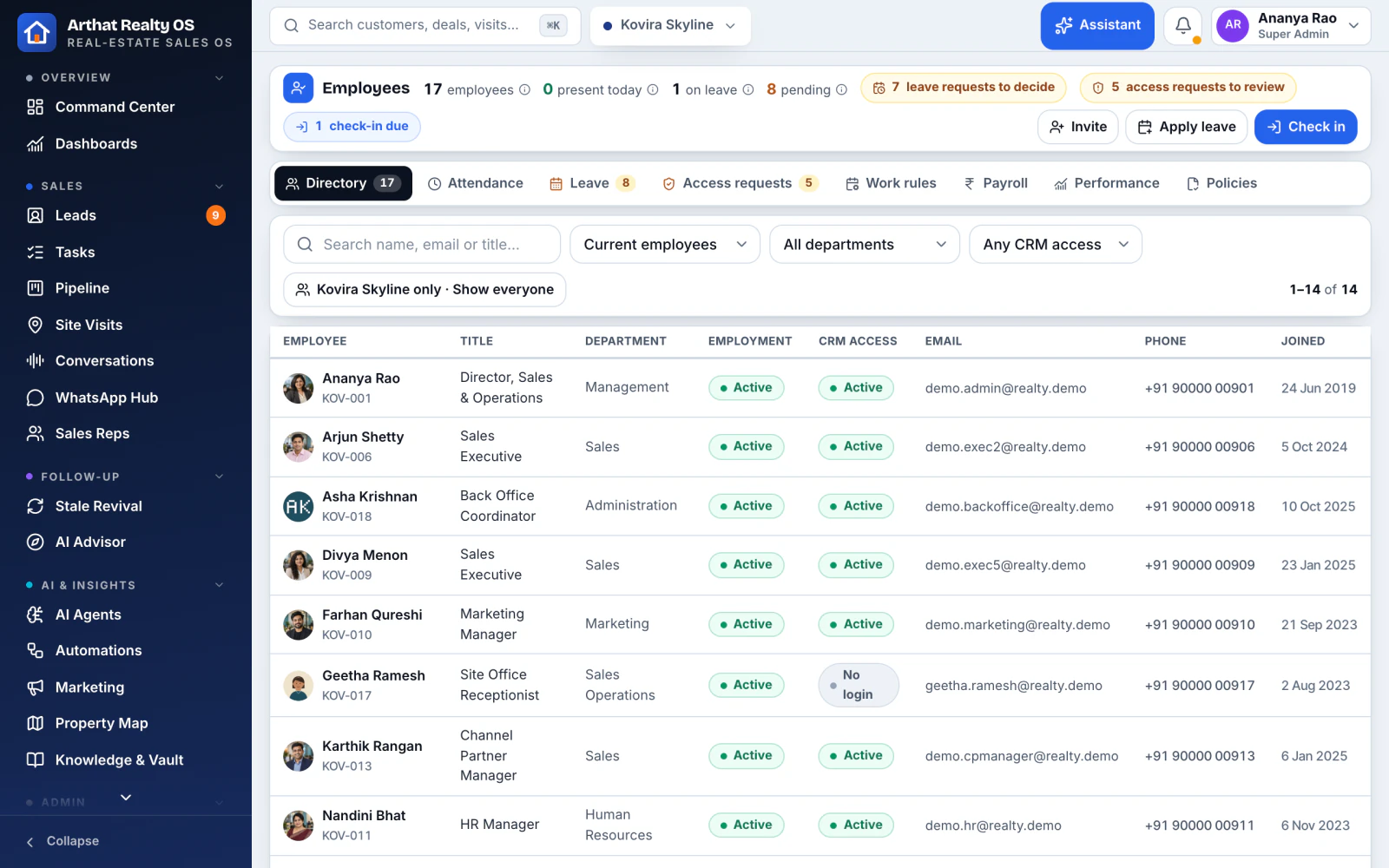Viewport: 1389px width, 868px height.
Task: Click the Check in button
Action: click(x=1306, y=127)
